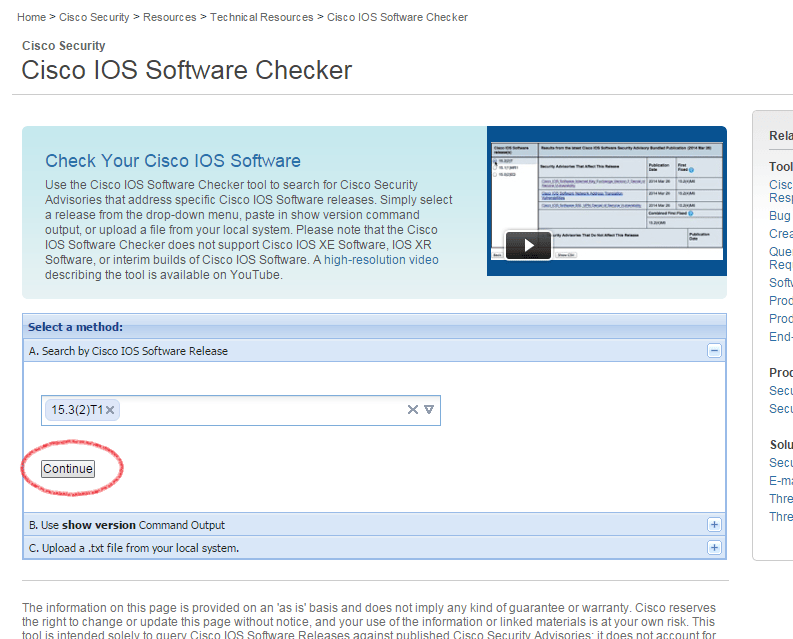Open Cisco Security breadcrumb link
793x639 pixels.
(94, 17)
